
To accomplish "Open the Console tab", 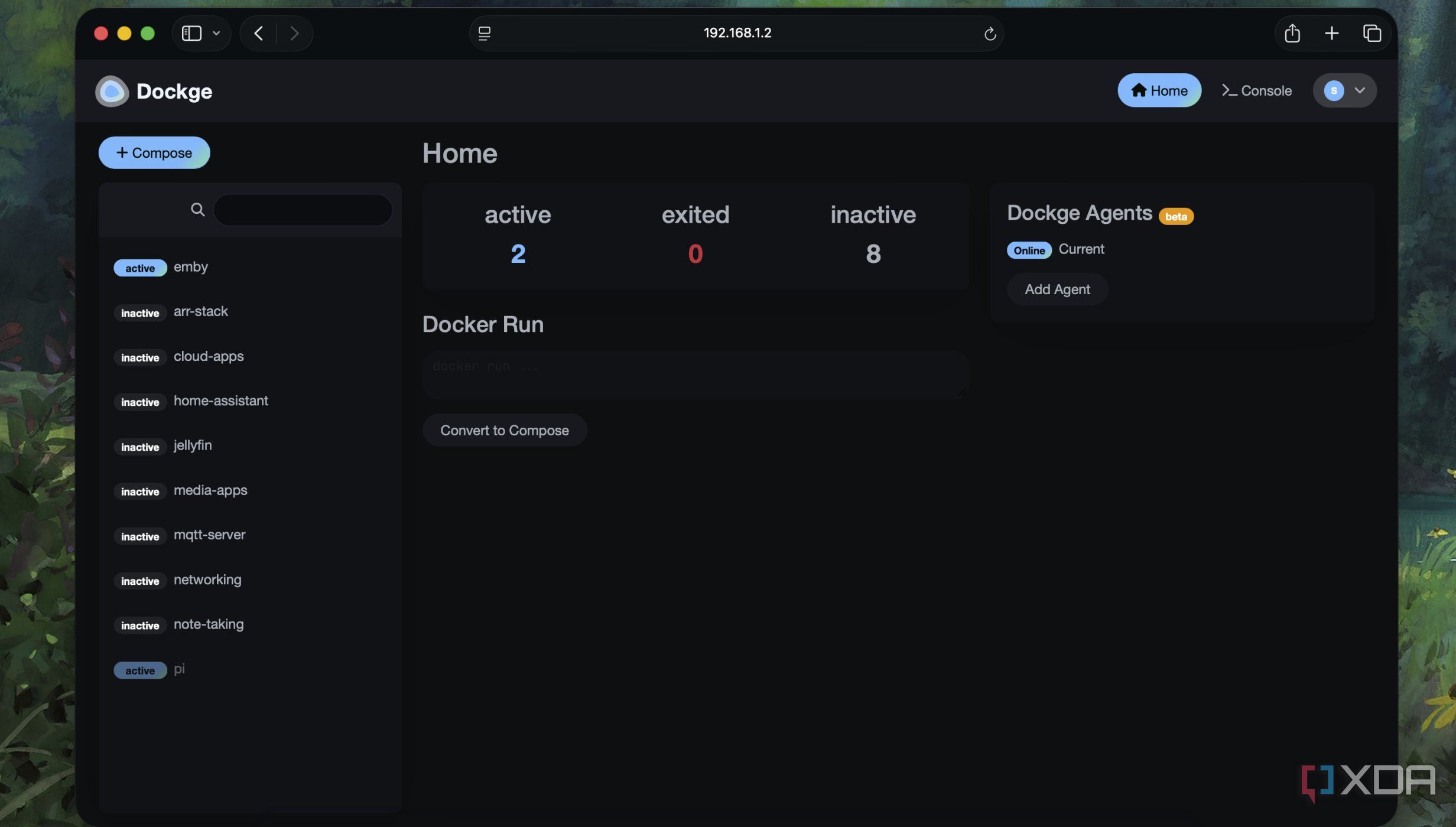I will pos(1257,90).
